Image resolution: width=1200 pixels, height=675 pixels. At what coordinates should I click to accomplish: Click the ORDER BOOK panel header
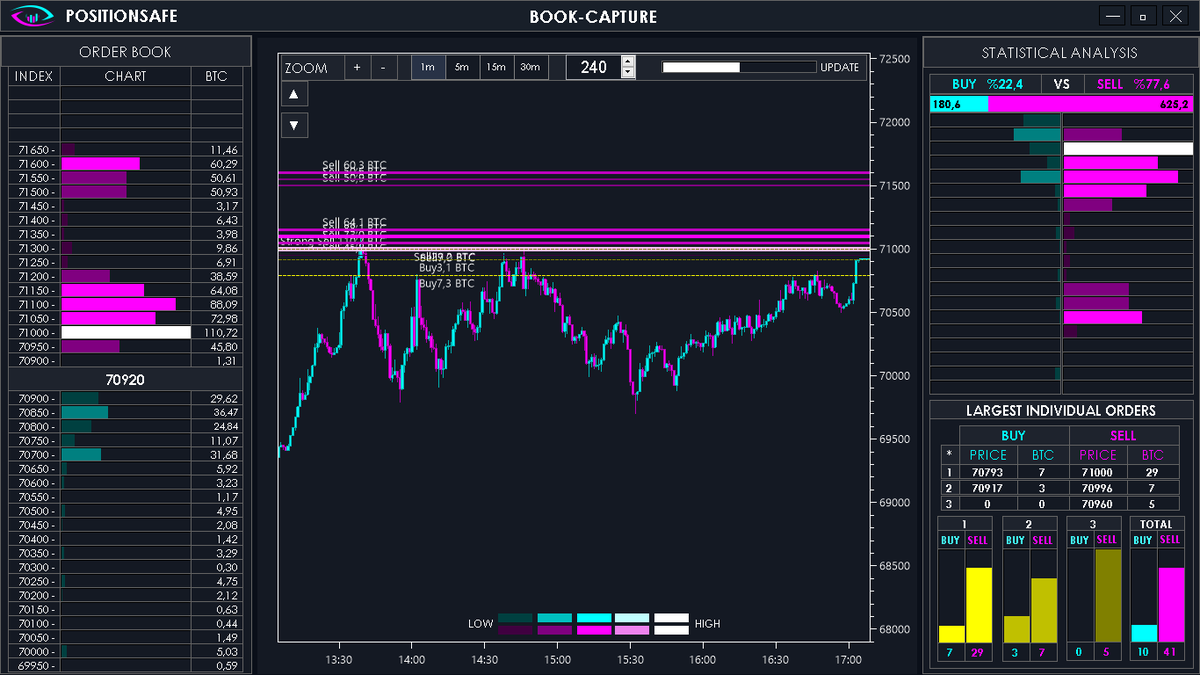pyautogui.click(x=125, y=52)
